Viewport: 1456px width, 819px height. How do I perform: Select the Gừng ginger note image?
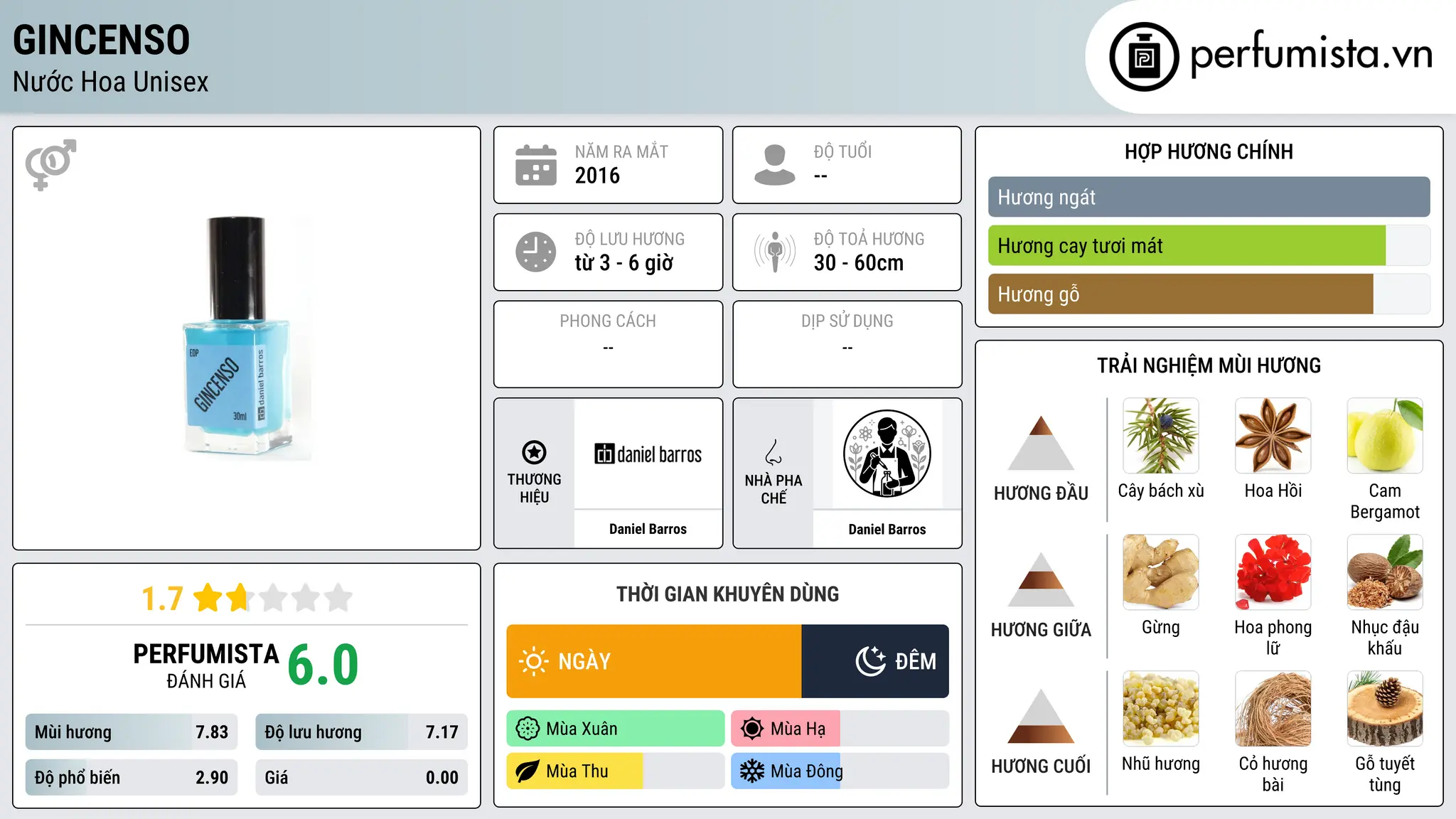coord(1161,572)
